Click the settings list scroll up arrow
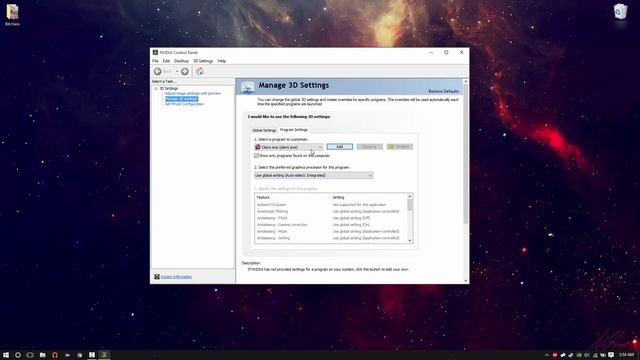 410,196
